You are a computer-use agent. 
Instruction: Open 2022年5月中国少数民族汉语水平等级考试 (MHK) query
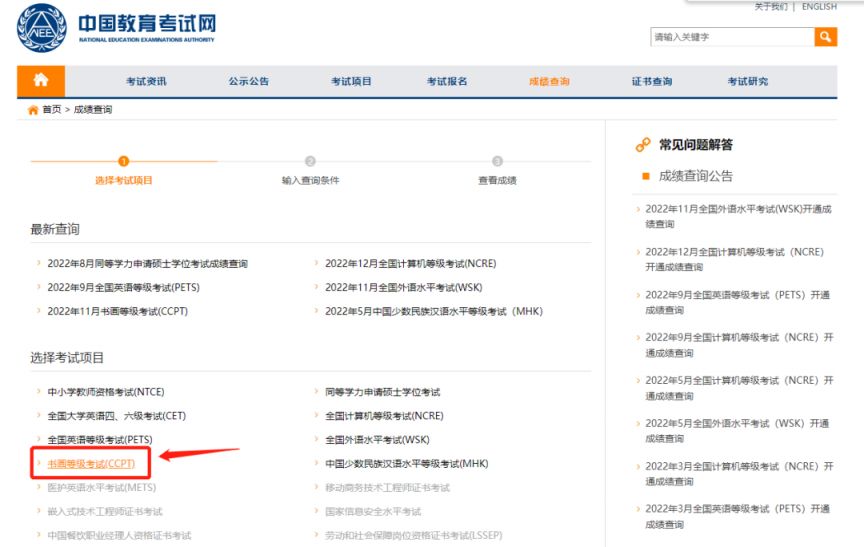[434, 311]
